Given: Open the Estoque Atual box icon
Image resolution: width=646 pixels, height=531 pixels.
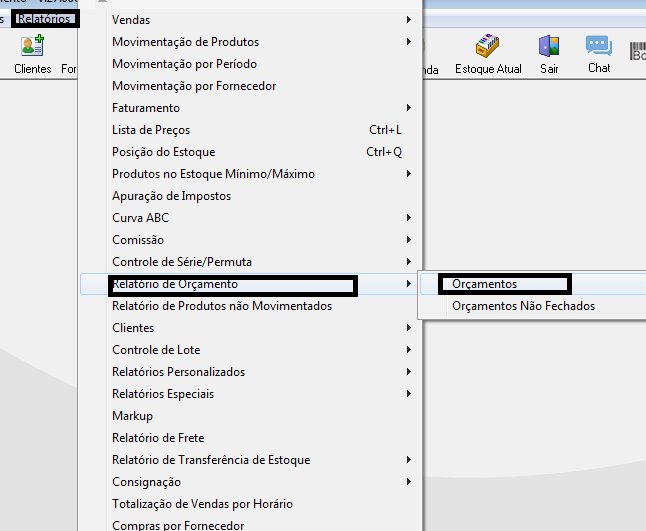Looking at the screenshot, I should (x=487, y=46).
